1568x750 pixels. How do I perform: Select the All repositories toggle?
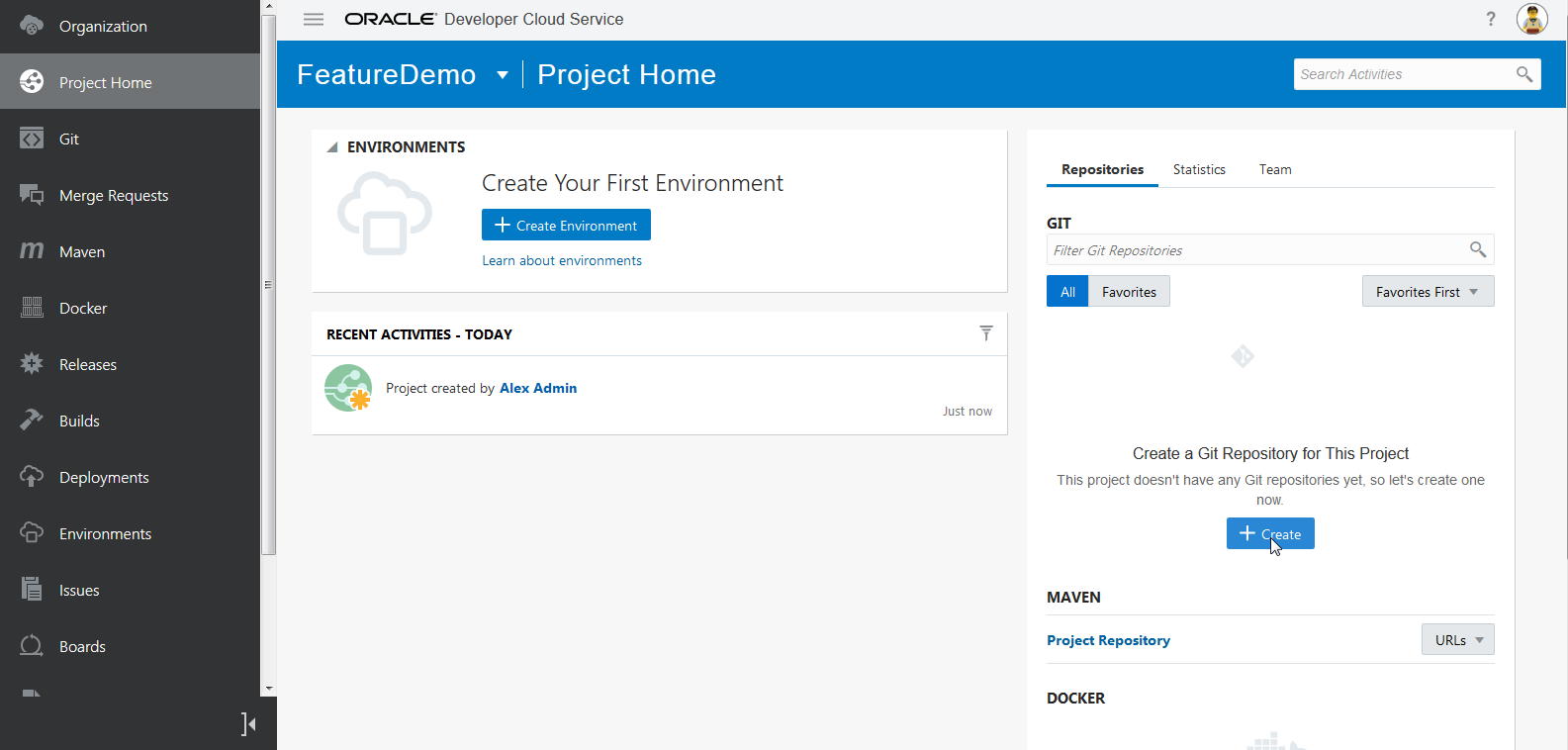point(1067,292)
